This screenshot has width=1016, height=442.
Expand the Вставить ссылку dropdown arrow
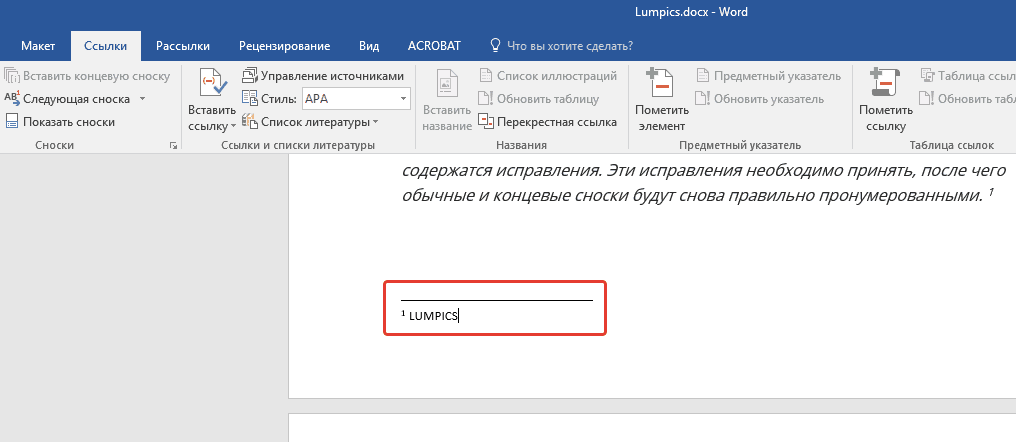click(233, 126)
